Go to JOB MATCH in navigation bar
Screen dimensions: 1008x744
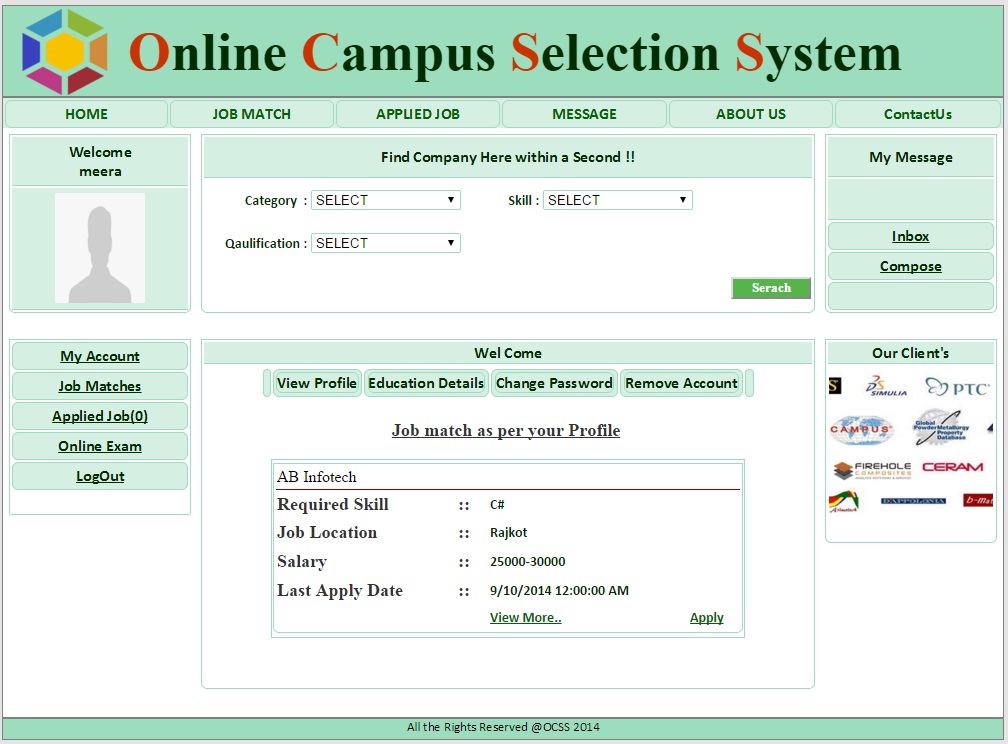click(x=252, y=114)
